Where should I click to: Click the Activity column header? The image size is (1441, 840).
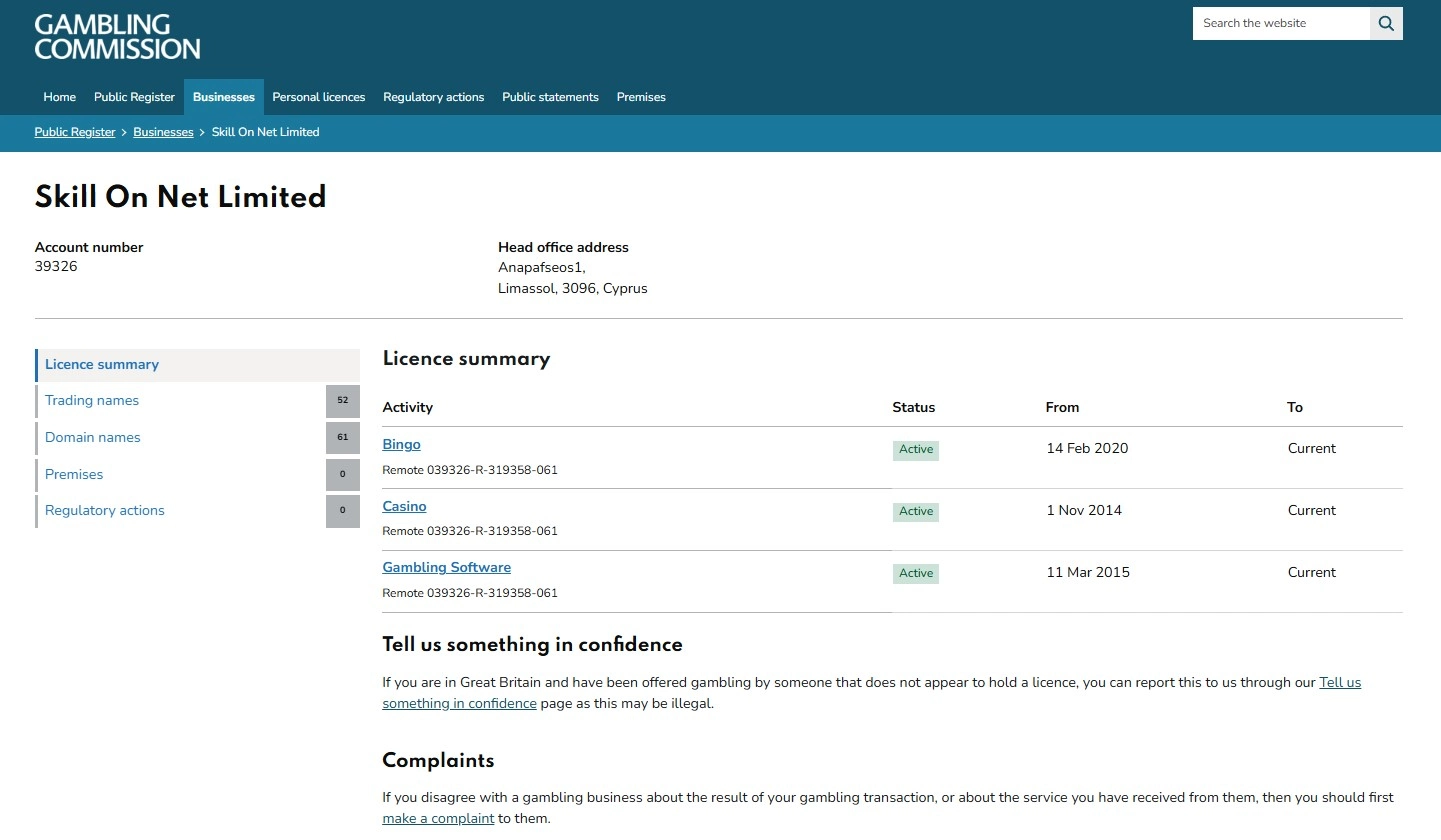(408, 408)
